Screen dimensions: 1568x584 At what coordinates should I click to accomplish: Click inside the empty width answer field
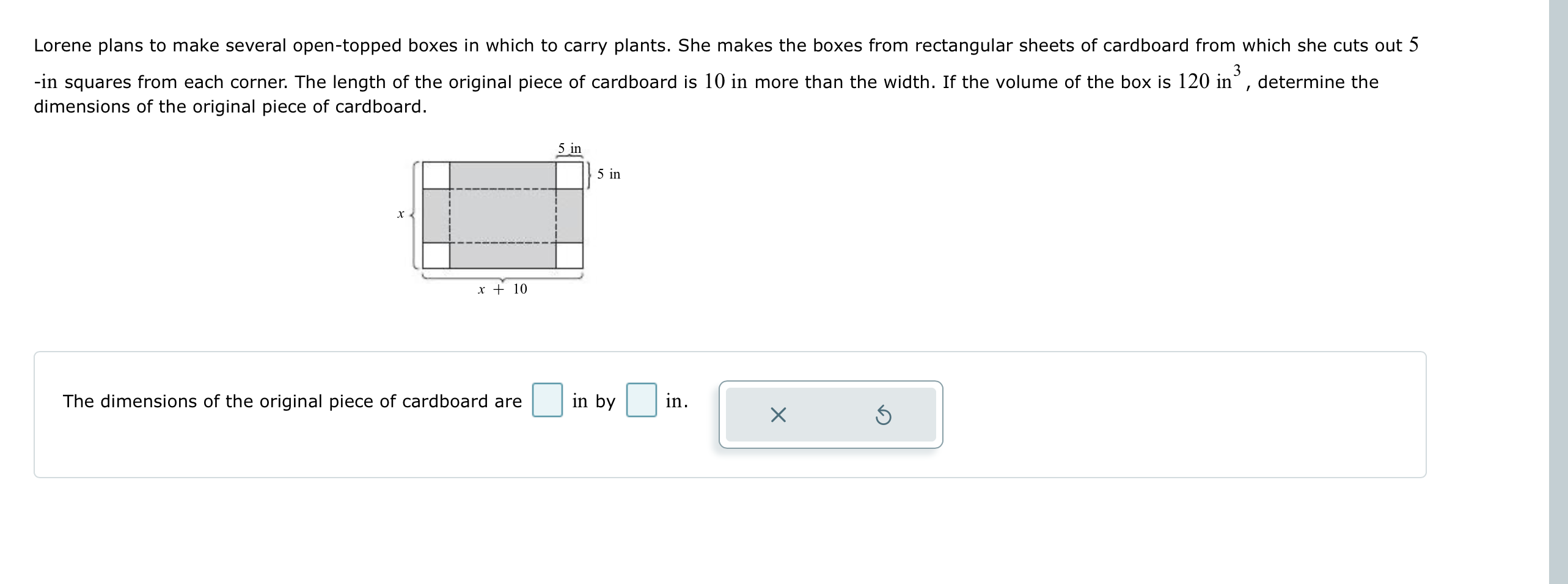pos(548,401)
